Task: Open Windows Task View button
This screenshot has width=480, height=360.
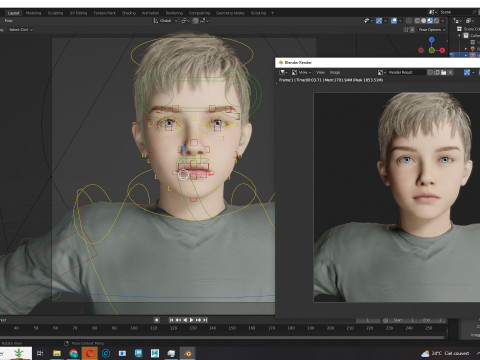Action: tap(40, 353)
